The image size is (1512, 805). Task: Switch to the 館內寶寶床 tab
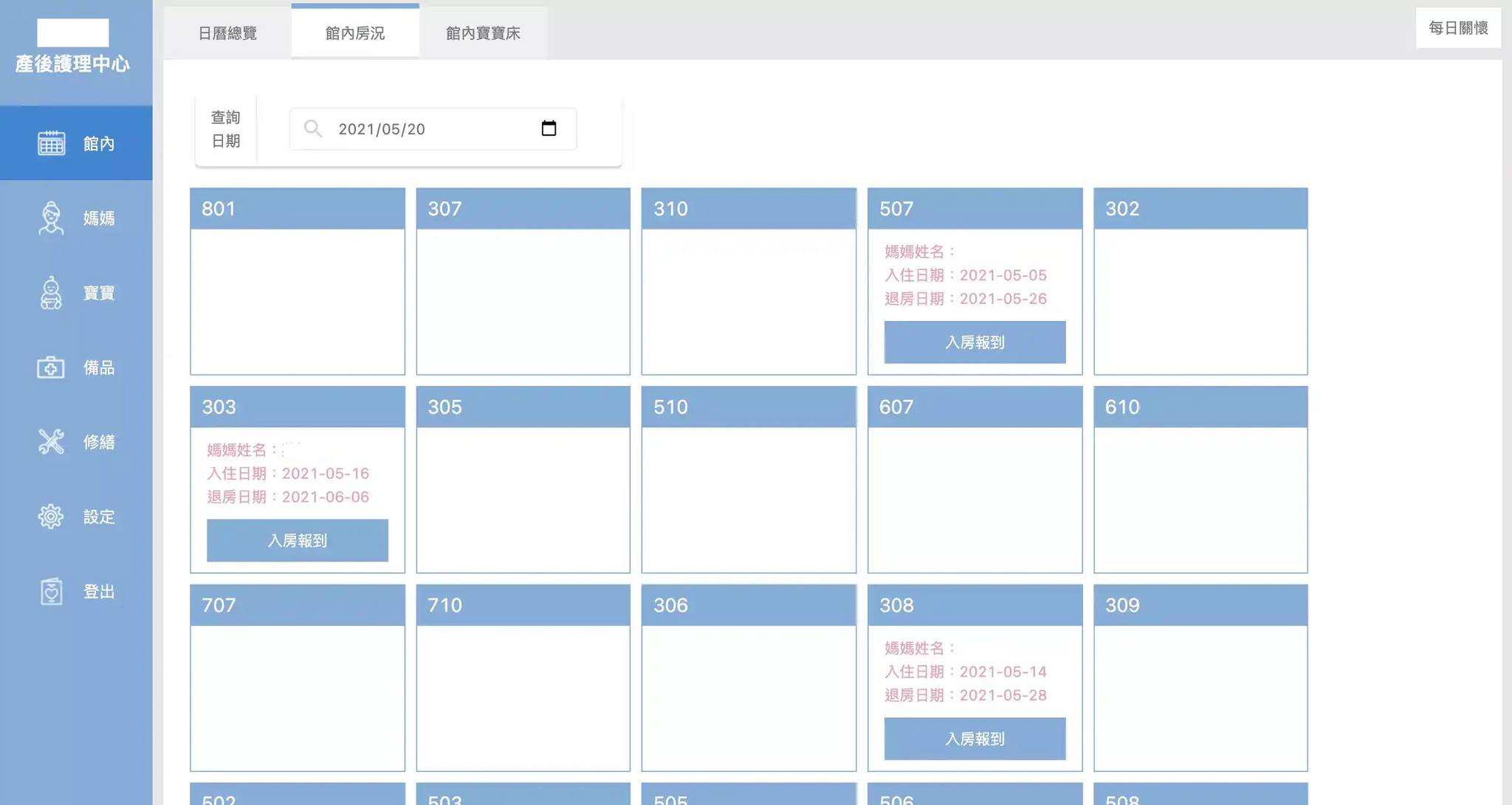pos(483,33)
